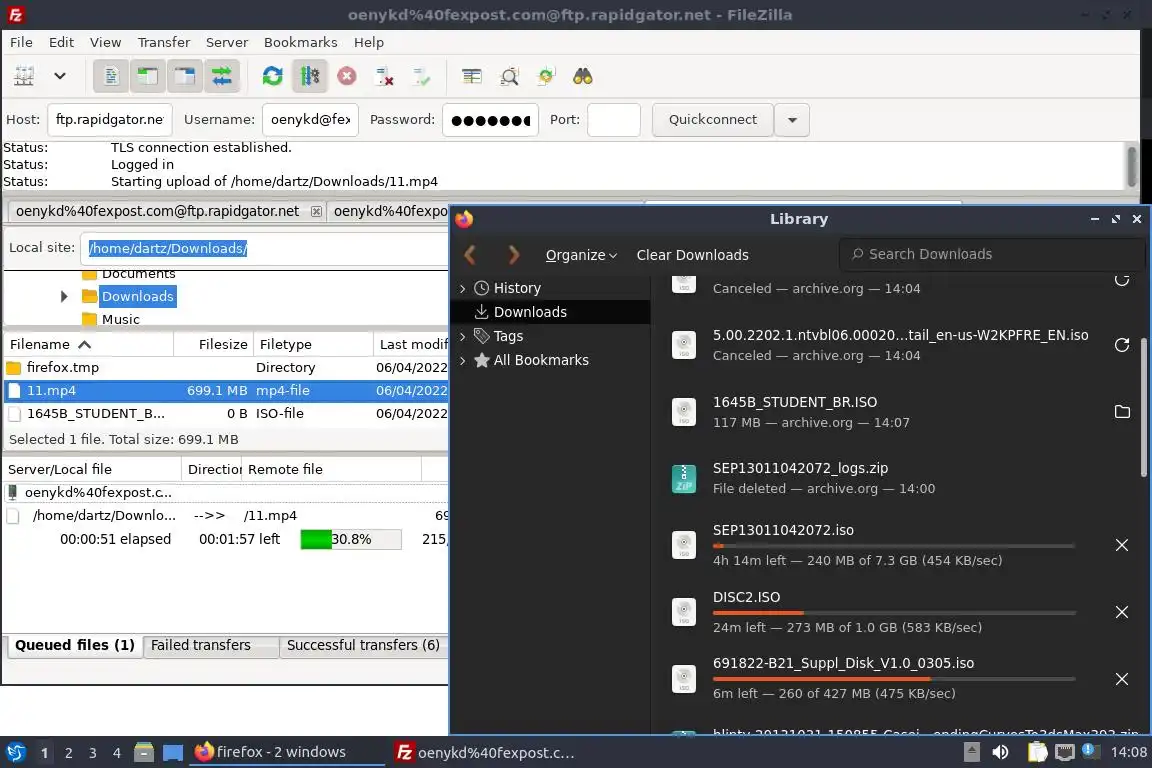Show 1645B_STUDENT_BR.ISO in folder

click(1122, 412)
